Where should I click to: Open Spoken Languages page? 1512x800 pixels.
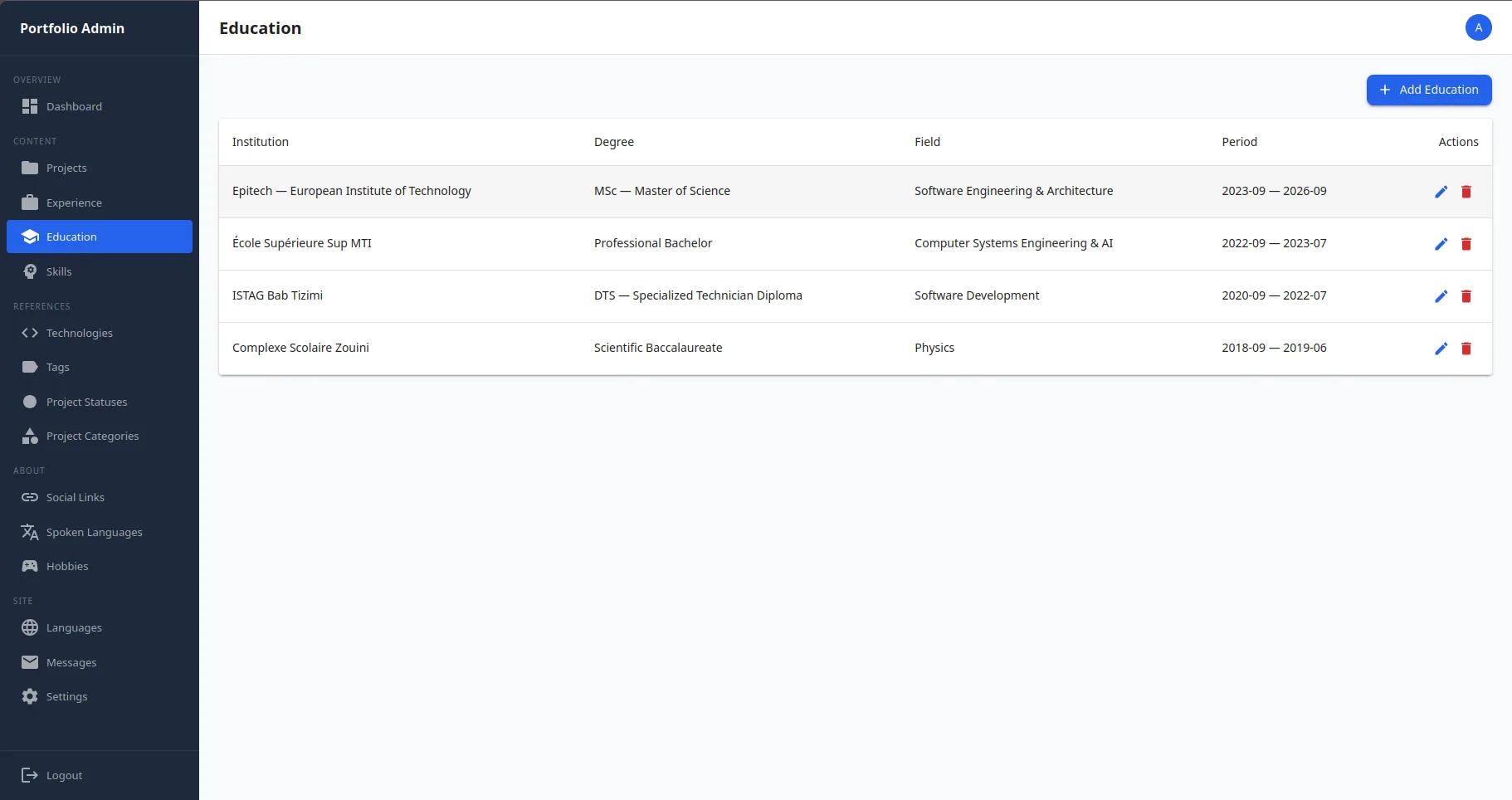[x=100, y=532]
